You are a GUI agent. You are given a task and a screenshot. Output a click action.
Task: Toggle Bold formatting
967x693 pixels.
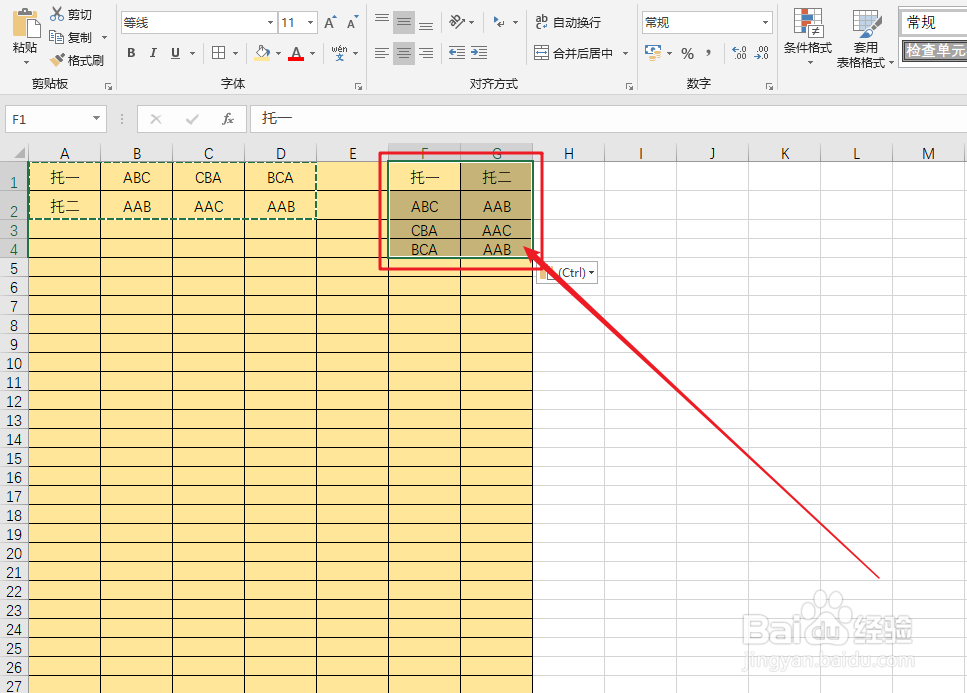131,53
